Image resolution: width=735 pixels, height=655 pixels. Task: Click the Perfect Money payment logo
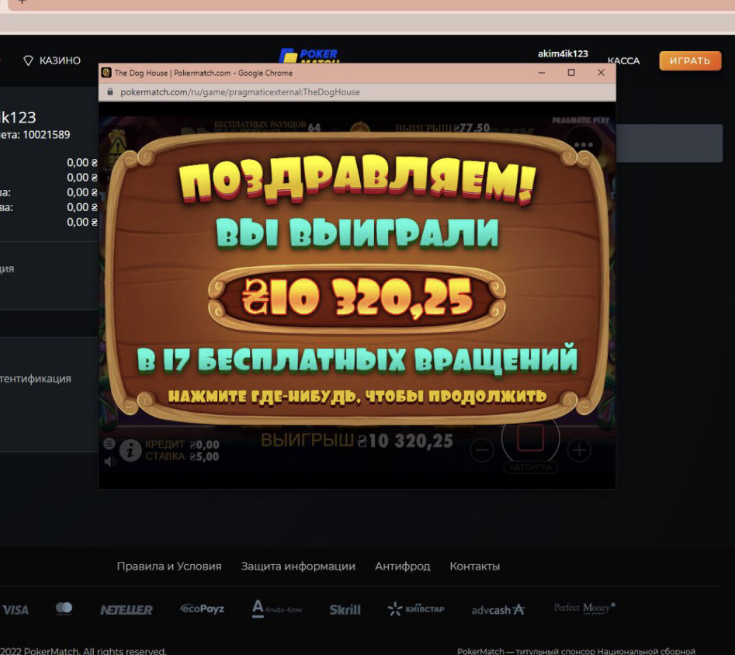[585, 608]
